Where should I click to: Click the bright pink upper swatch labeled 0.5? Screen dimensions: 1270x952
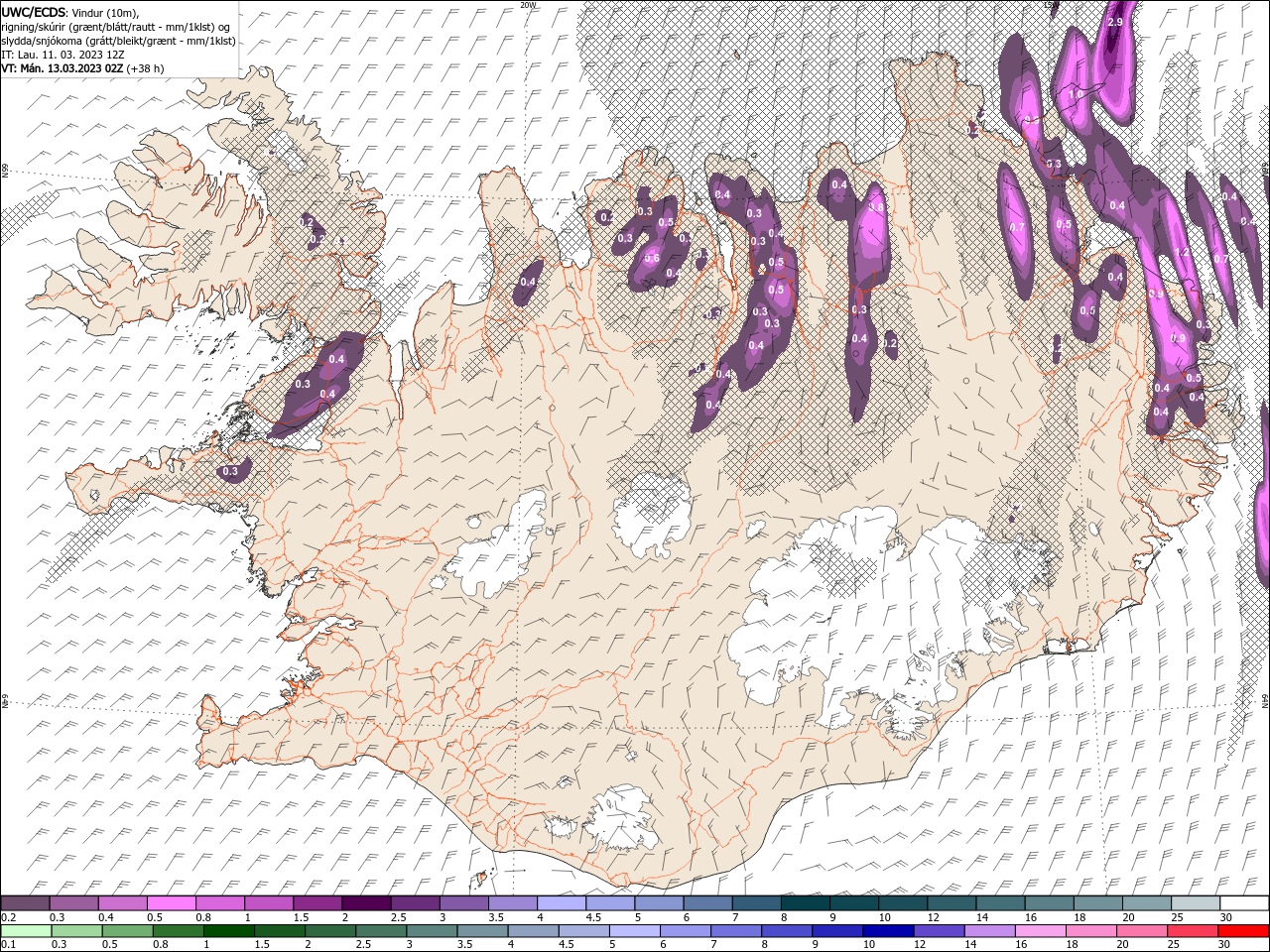(171, 903)
